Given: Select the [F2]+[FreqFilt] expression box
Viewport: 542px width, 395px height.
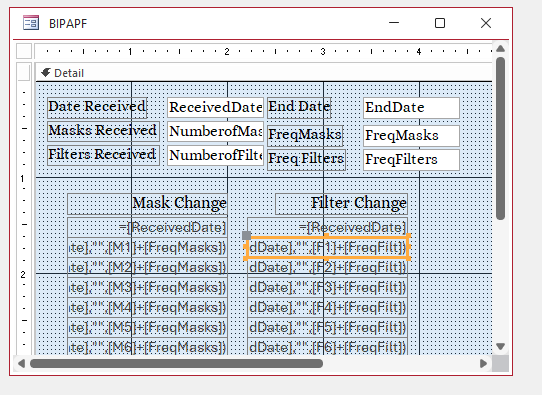Looking at the screenshot, I should tap(328, 267).
